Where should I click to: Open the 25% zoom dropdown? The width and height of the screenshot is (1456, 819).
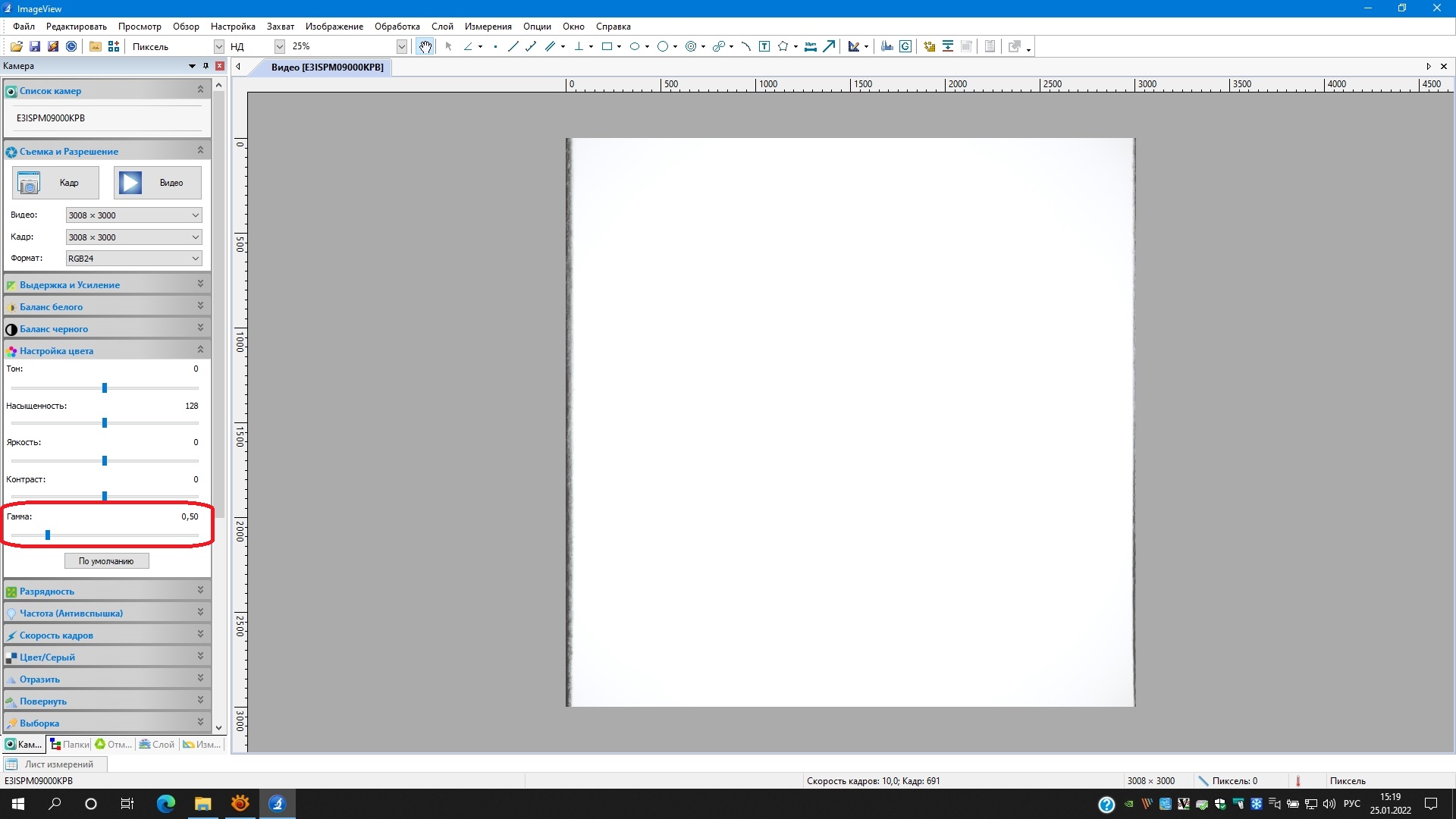click(401, 47)
